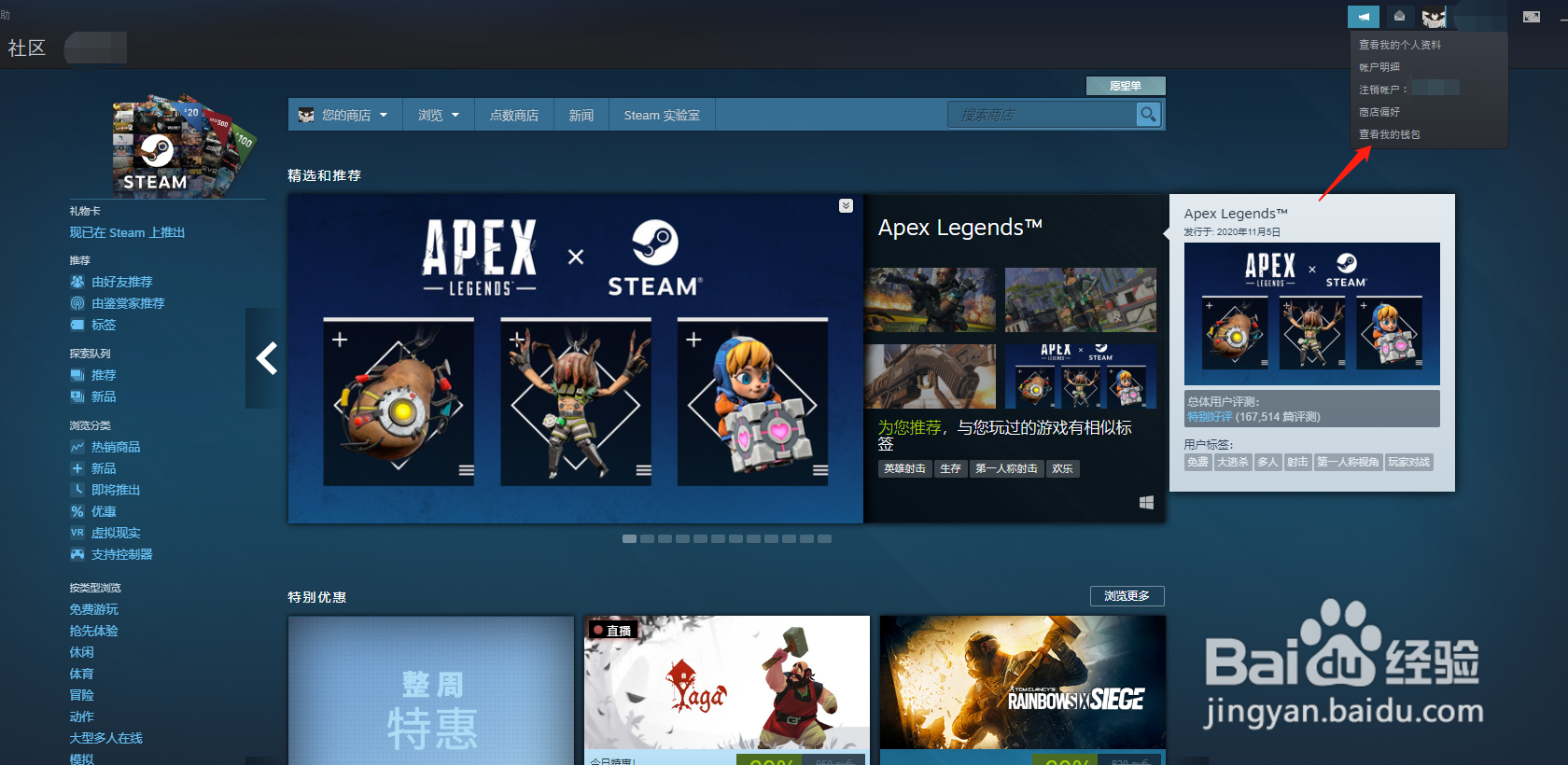
Task: Select 注销帐户 menu entry
Action: point(1383,90)
